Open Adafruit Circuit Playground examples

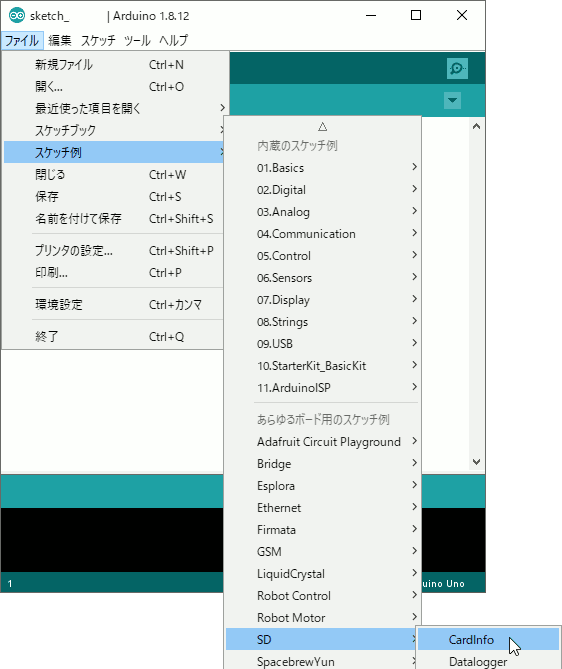click(323, 442)
